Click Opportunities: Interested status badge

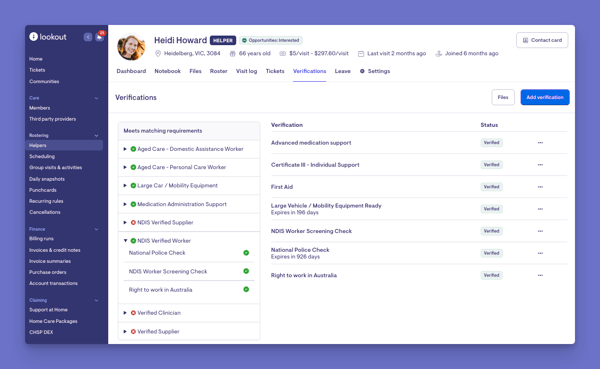(x=271, y=40)
